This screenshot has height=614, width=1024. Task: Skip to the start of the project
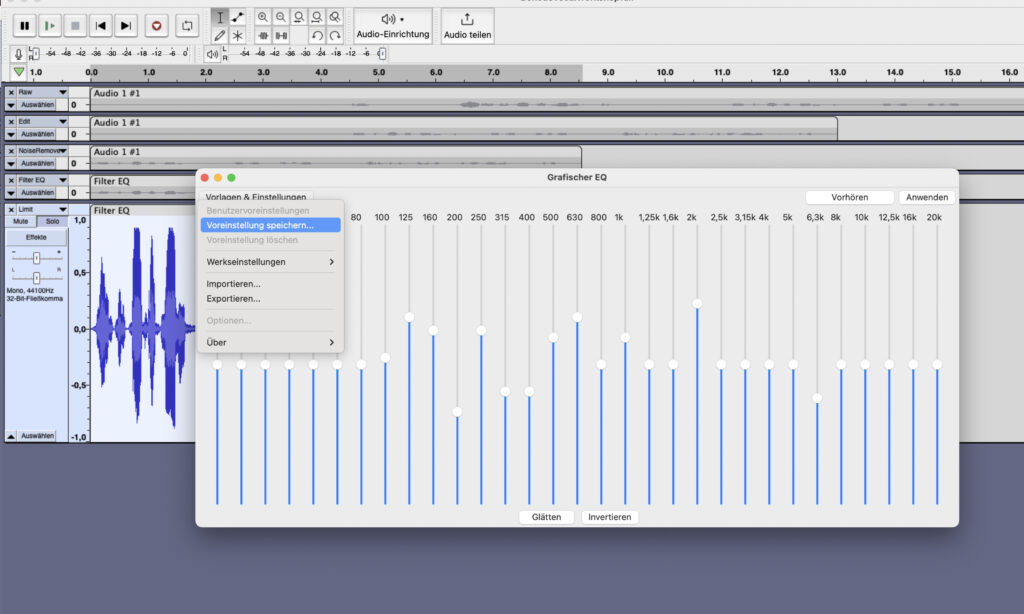[101, 25]
